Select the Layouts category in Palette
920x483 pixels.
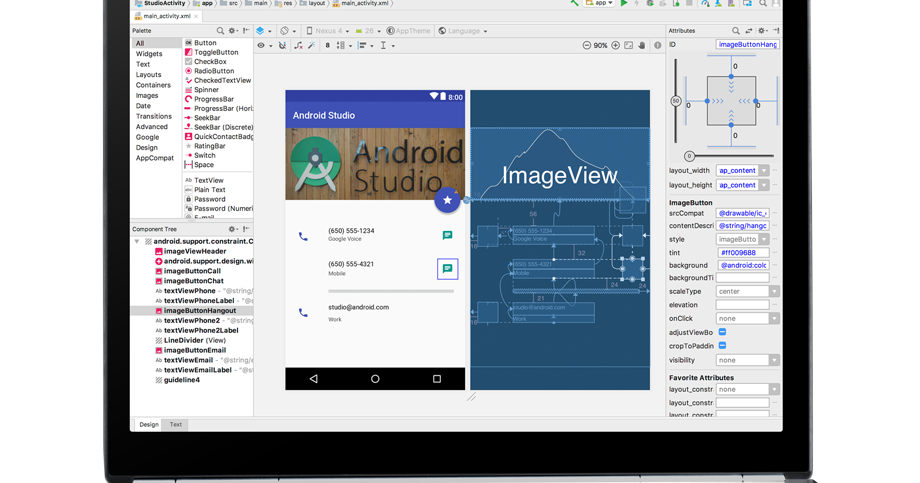(x=149, y=75)
